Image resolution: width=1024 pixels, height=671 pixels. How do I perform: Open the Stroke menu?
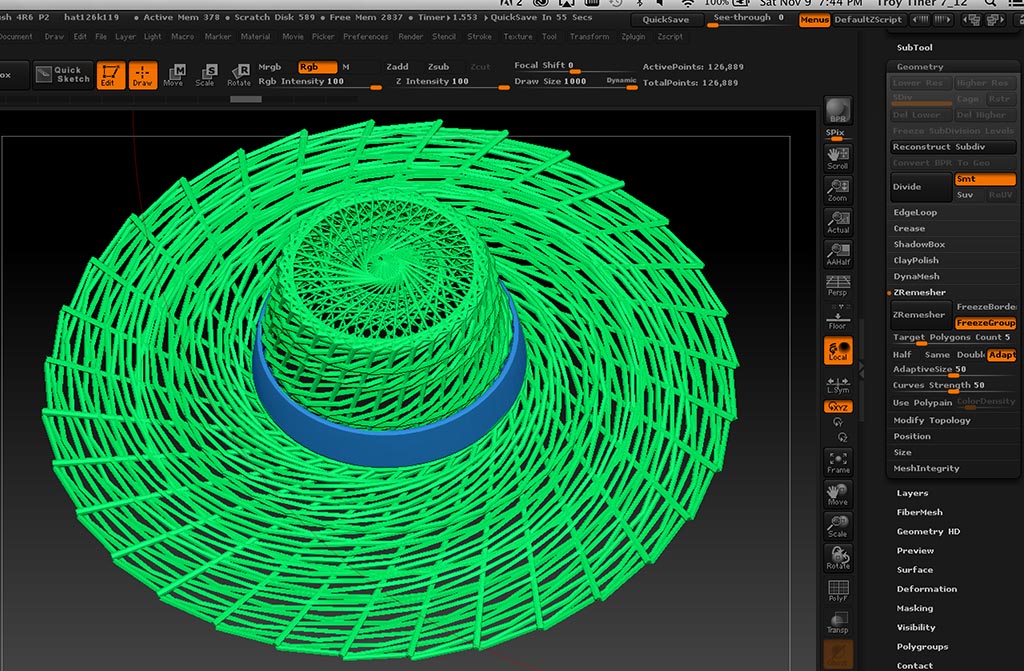point(479,37)
